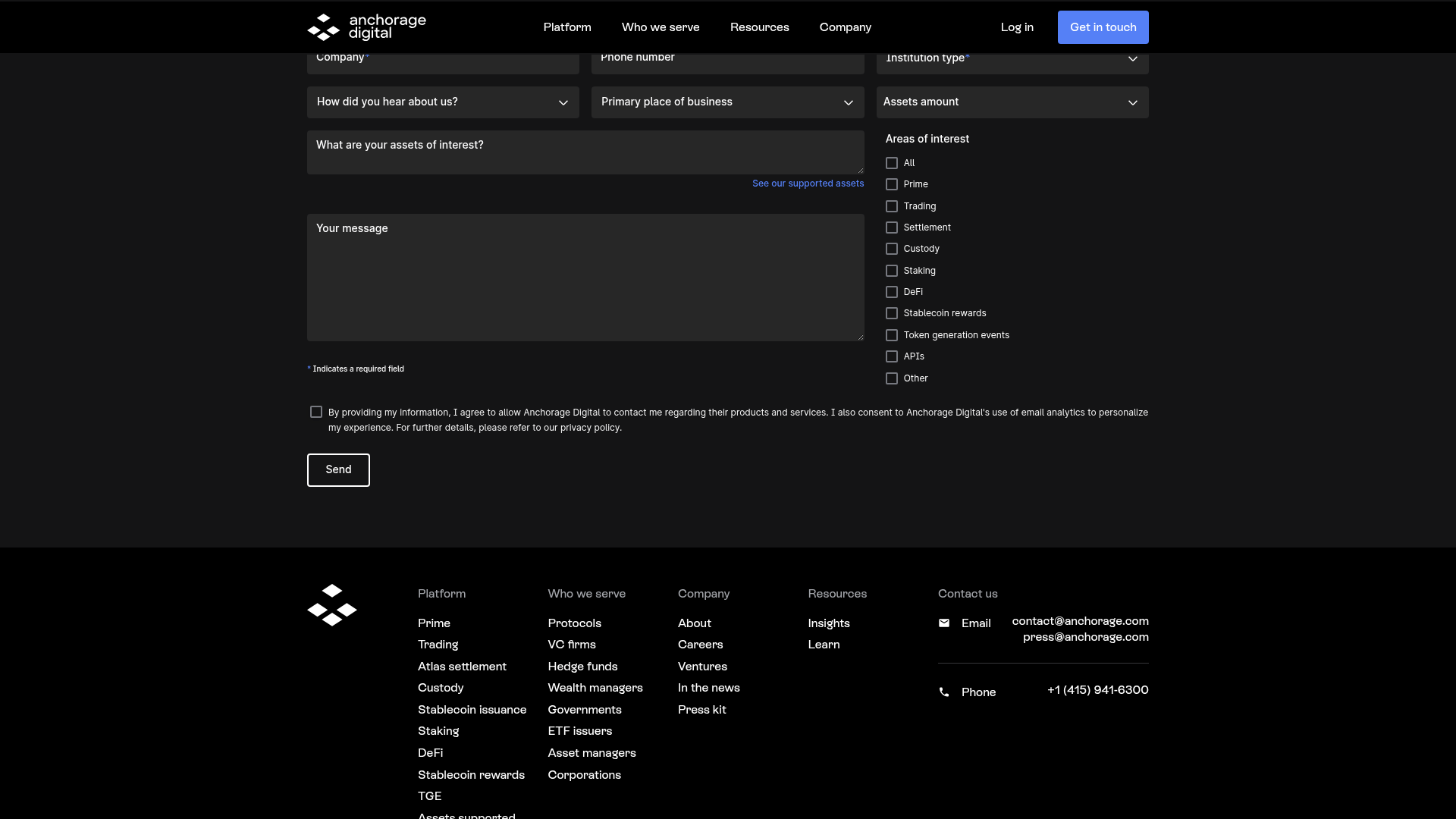Tick the Token generation events checkbox

coord(892,335)
